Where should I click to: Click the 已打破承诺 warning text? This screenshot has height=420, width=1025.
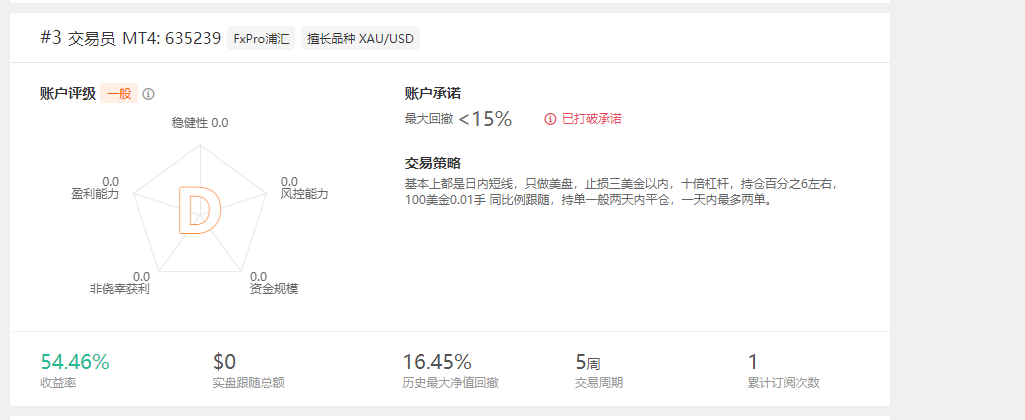pyautogui.click(x=592, y=119)
